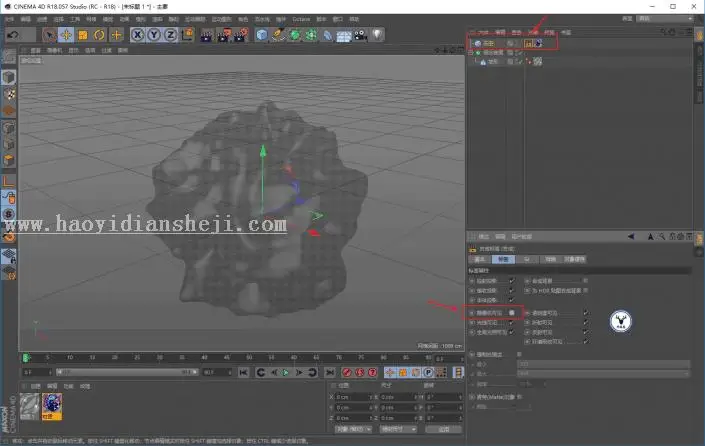The image size is (705, 446).
Task: Click the timeline preview range slider
Action: 128,372
